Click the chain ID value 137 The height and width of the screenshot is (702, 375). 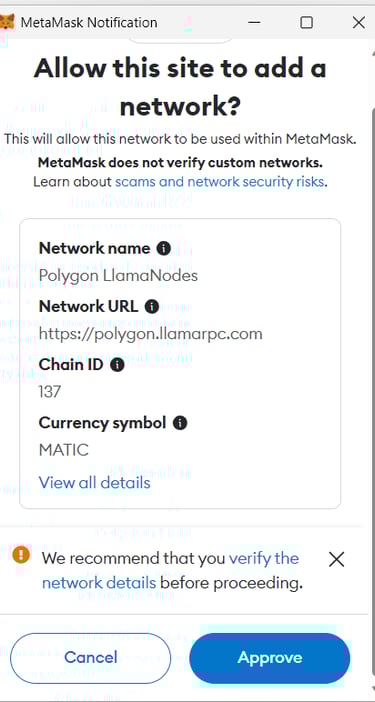(x=50, y=392)
